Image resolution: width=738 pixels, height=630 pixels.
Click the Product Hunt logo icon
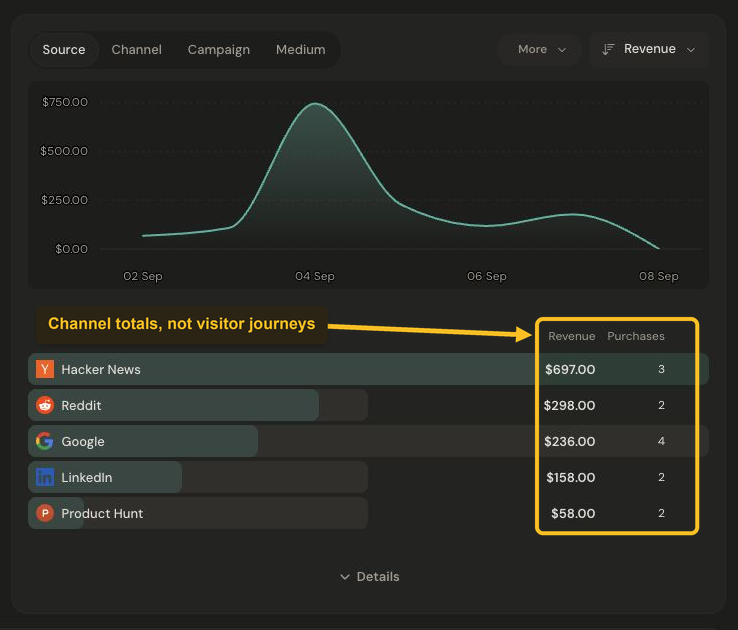[x=45, y=513]
